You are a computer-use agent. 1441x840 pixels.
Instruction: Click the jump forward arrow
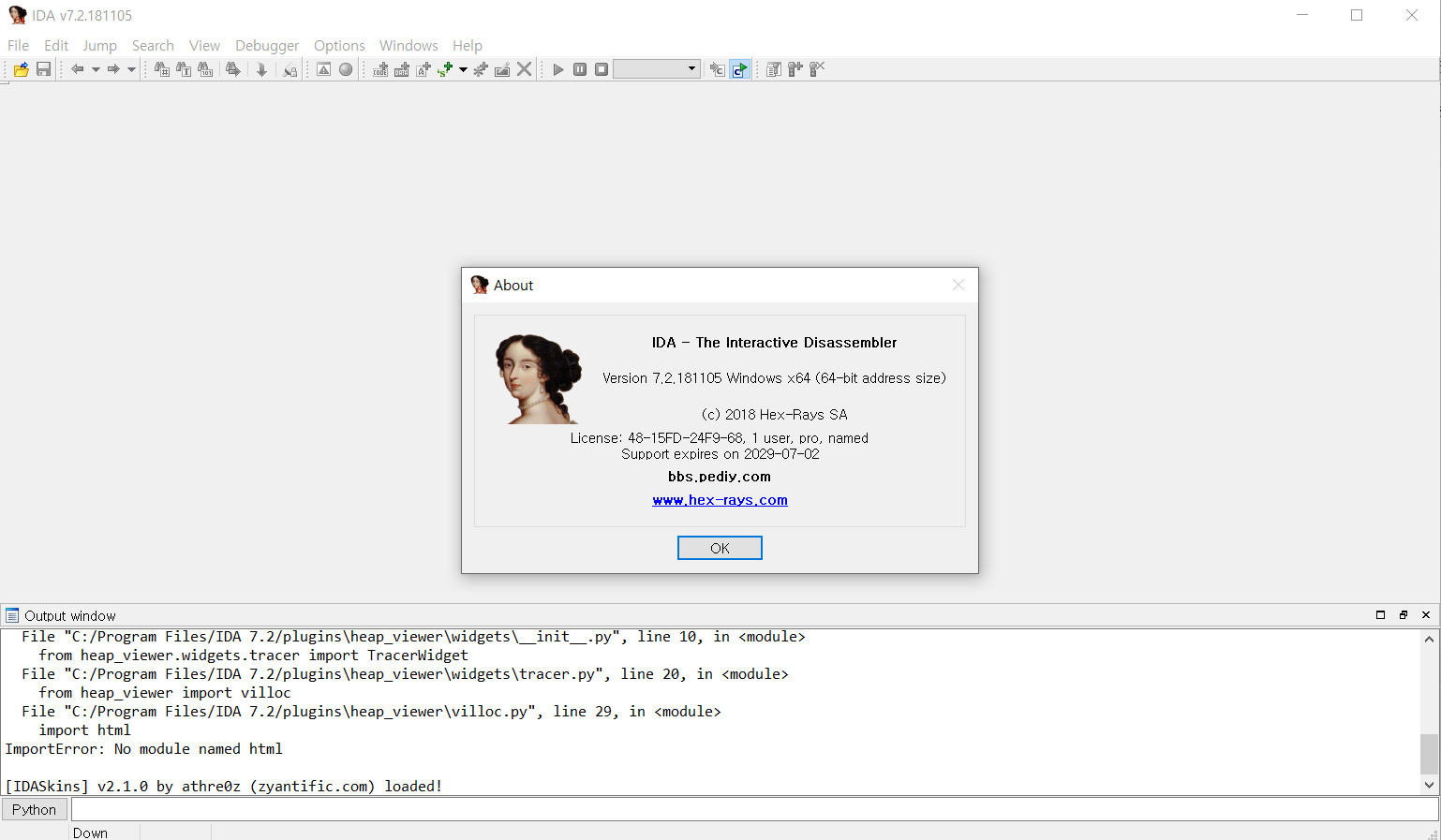[113, 69]
